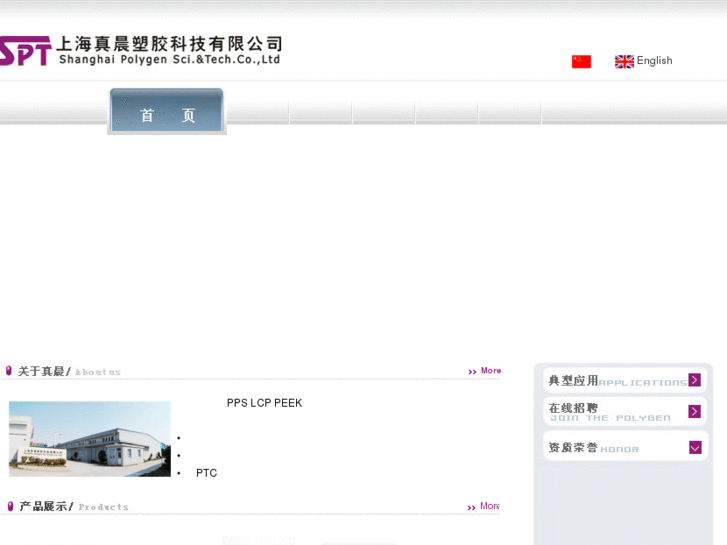The width and height of the screenshot is (727, 545).
Task: Open 典型应用 Applications sidebar button
Action: (625, 380)
